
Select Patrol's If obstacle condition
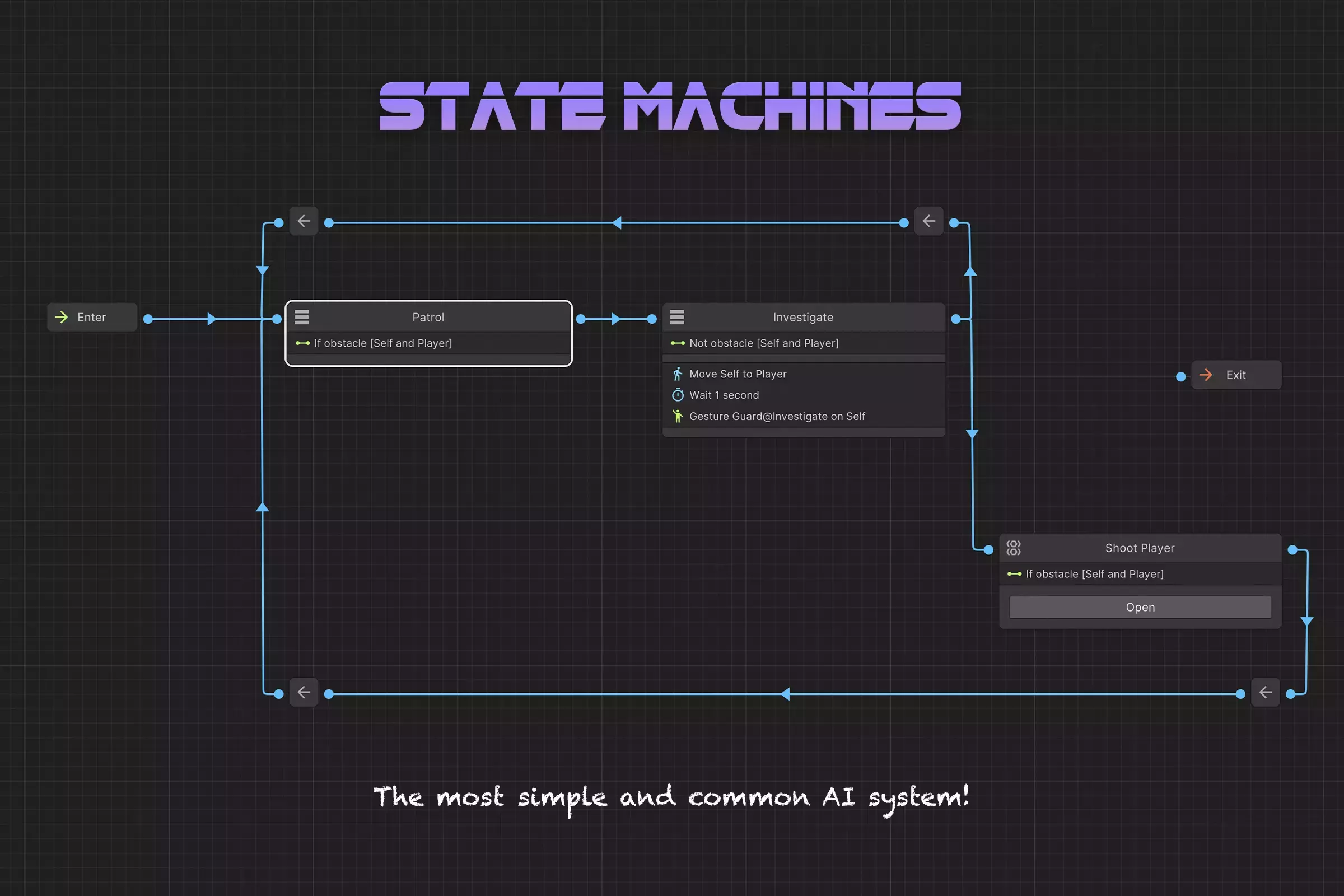click(382, 343)
